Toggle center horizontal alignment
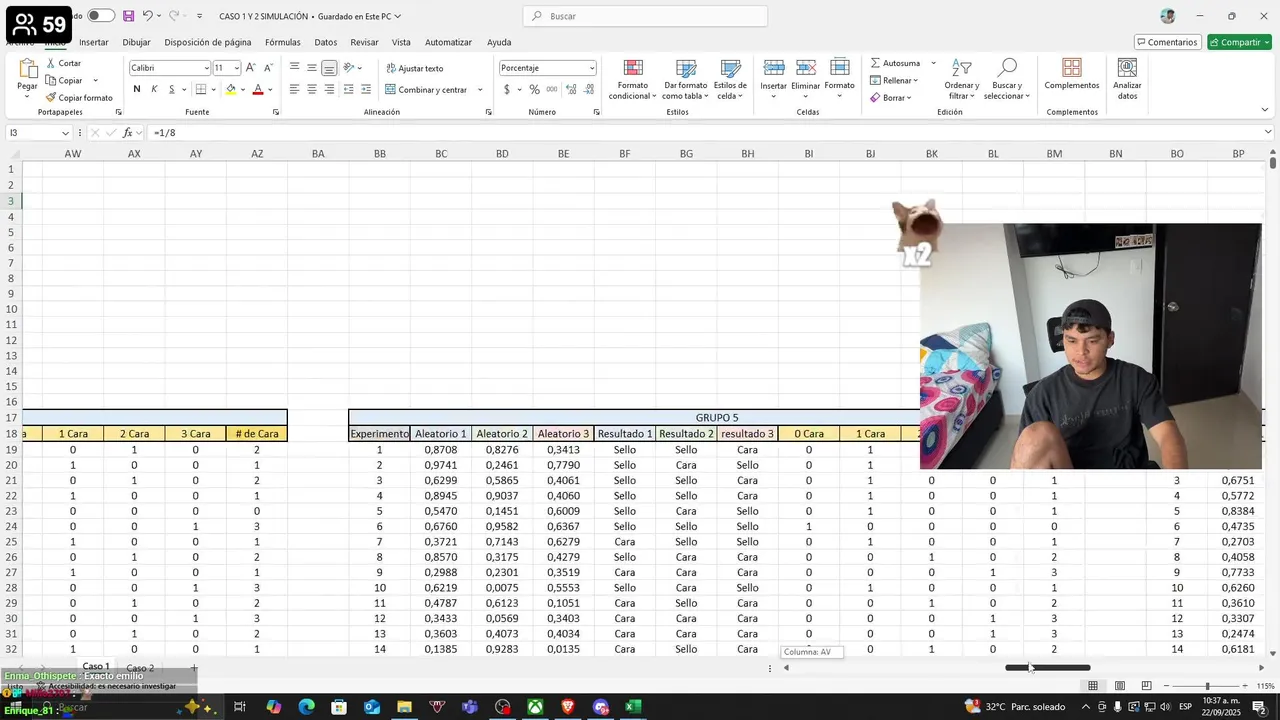 [312, 89]
